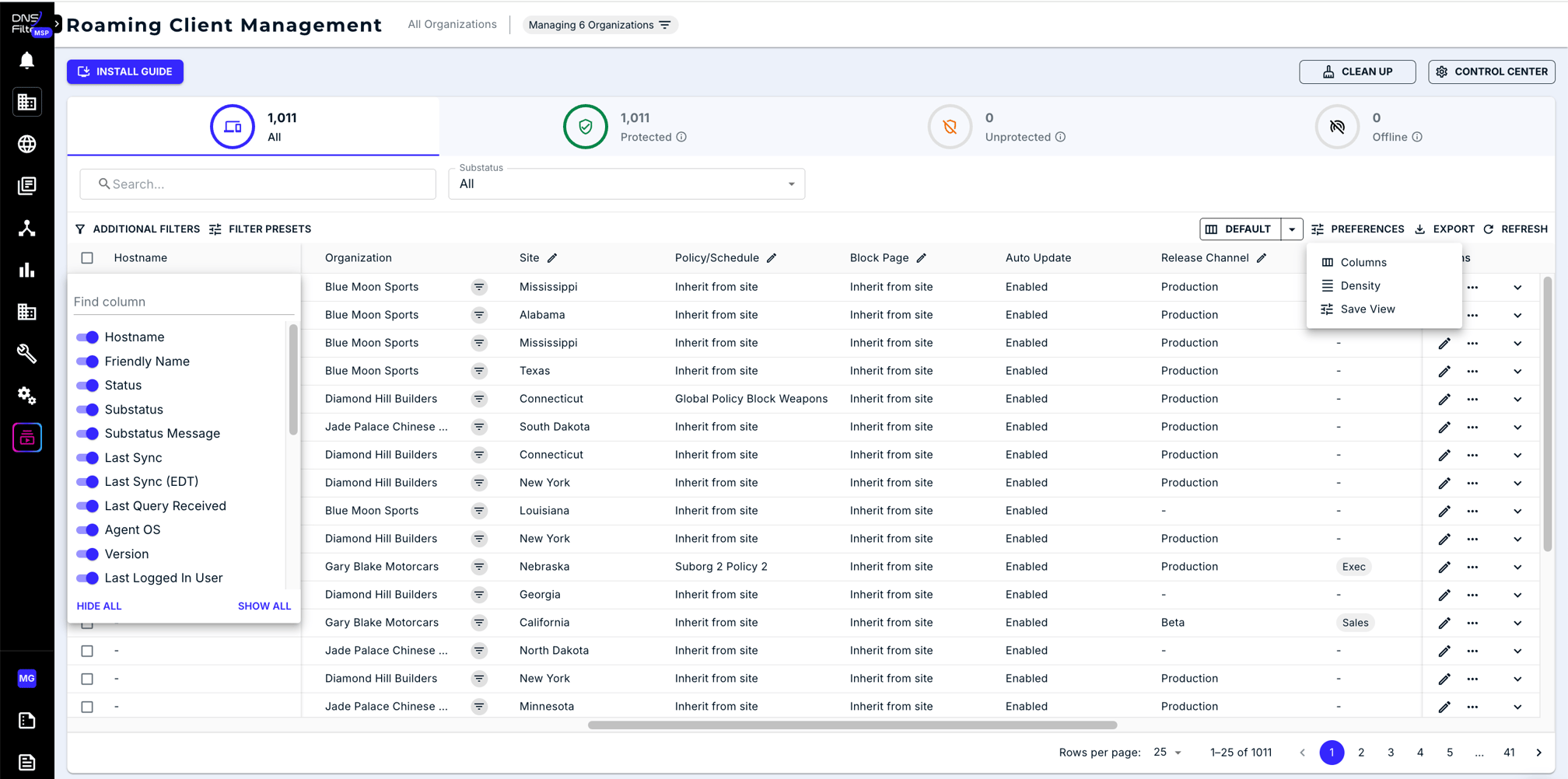The height and width of the screenshot is (779, 1568).
Task: Click inside the Search field
Action: pos(257,184)
